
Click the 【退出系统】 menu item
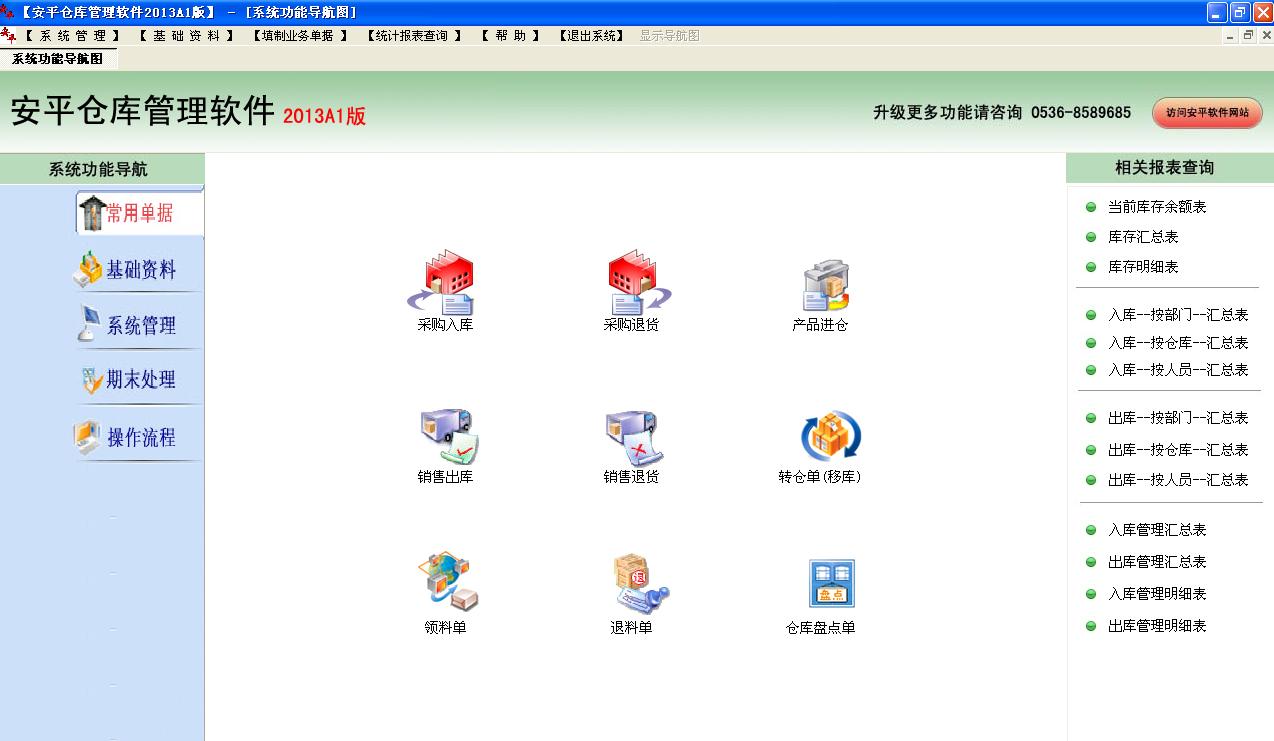tap(591, 36)
